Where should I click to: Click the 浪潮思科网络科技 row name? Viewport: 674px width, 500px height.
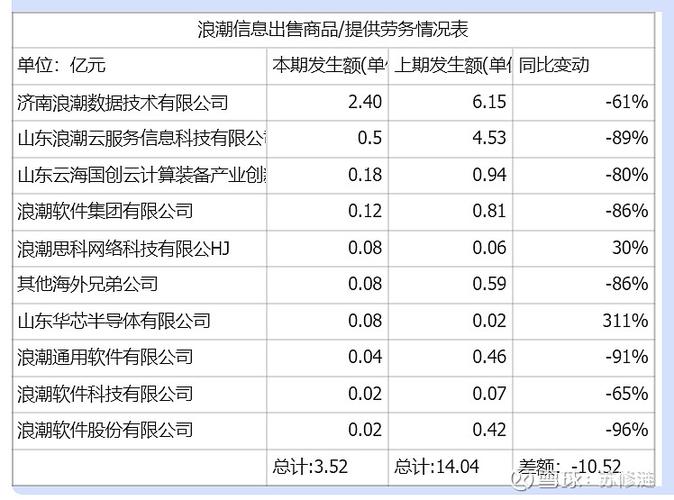pyautogui.click(x=123, y=248)
